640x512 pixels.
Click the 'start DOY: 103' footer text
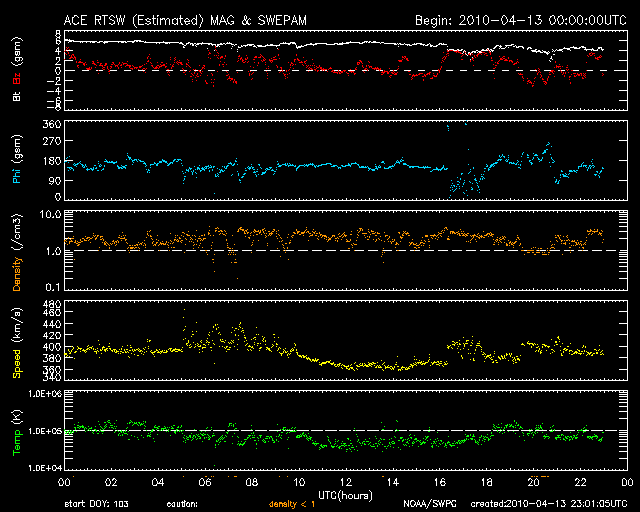coord(96,504)
